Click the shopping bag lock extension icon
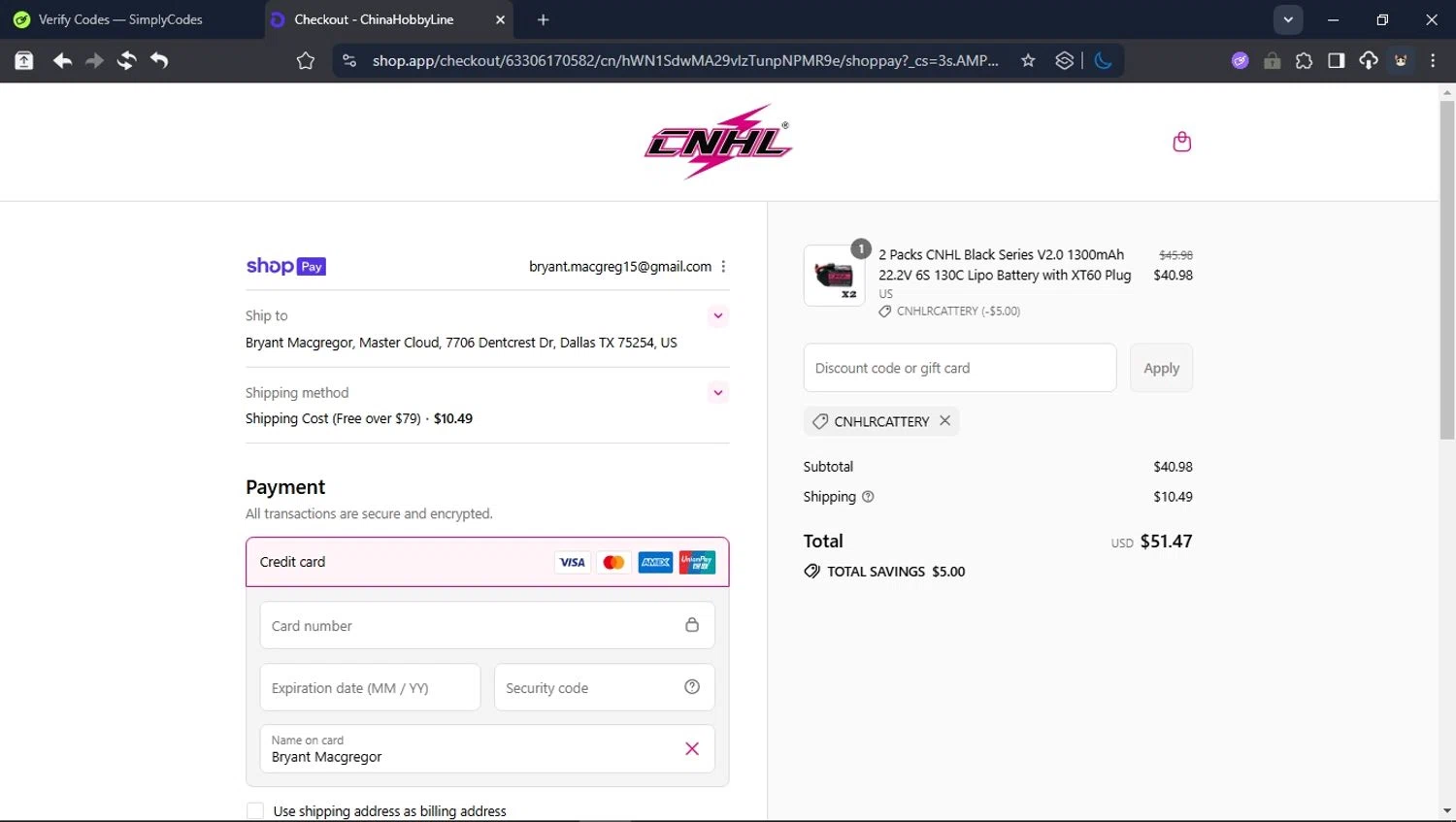This screenshot has width=1456, height=822. [1272, 61]
